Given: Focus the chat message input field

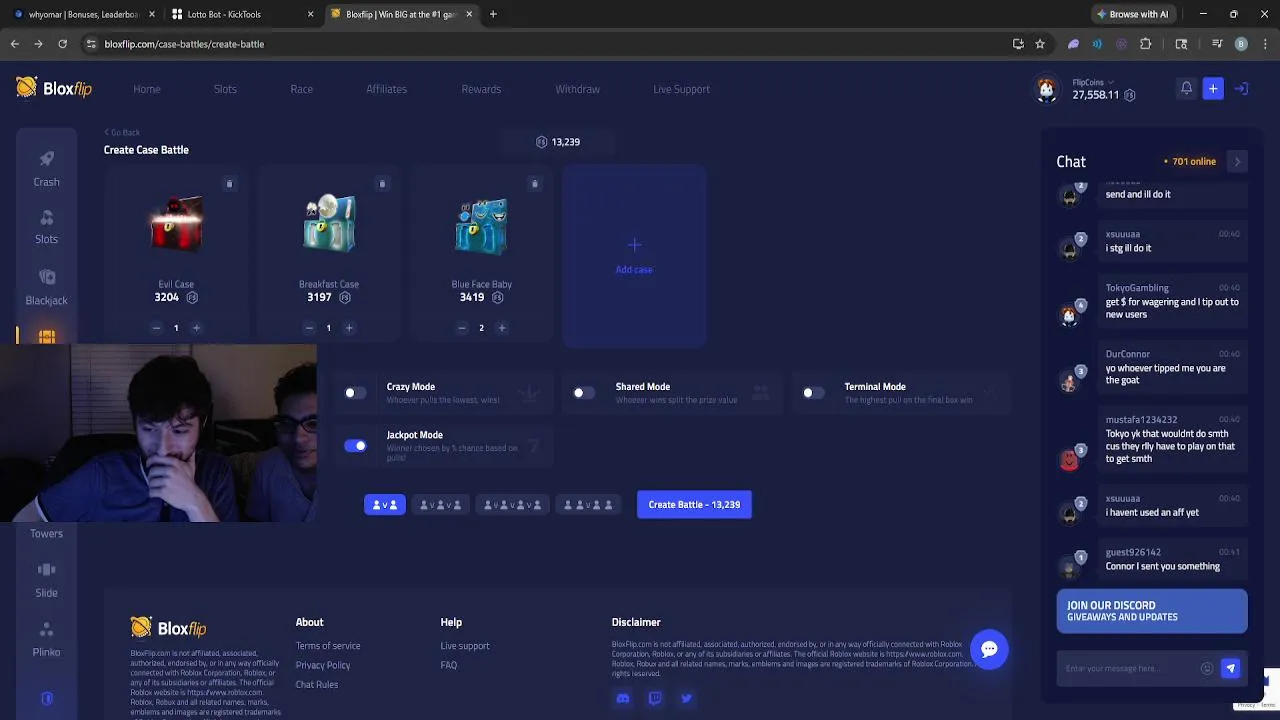Looking at the screenshot, I should [x=1128, y=668].
